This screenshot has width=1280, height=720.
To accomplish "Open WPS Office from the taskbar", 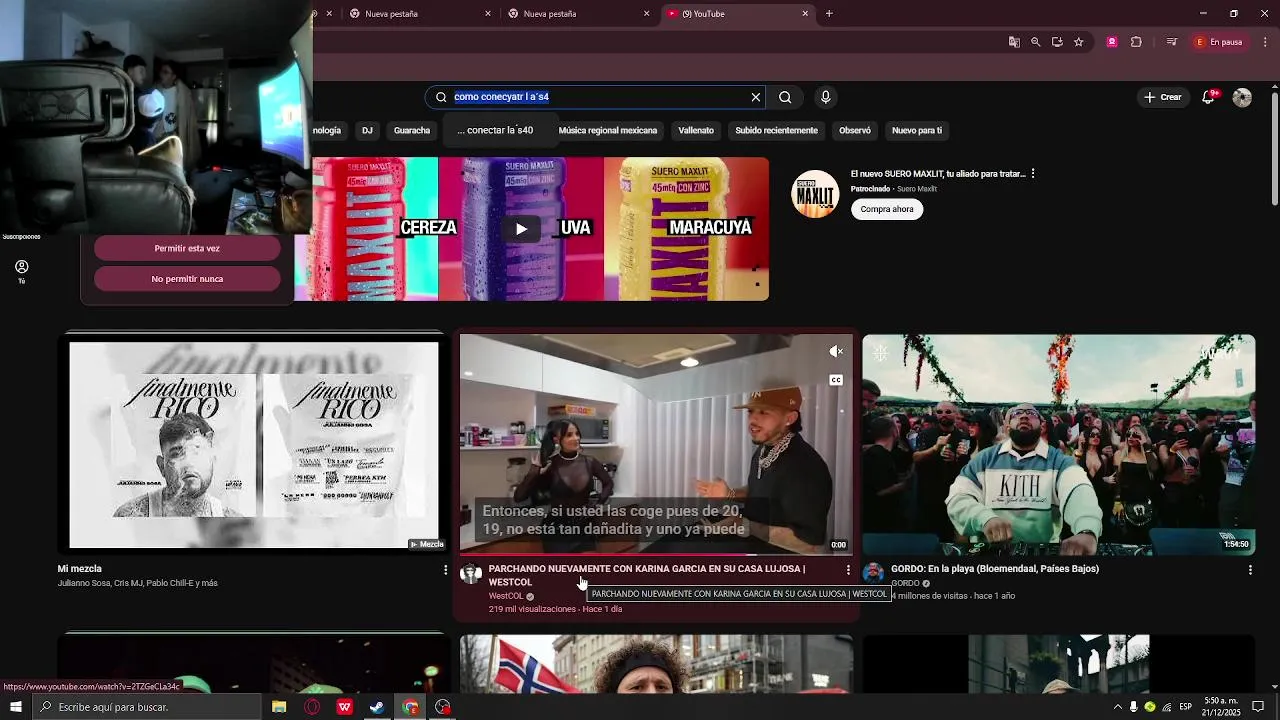I will pos(345,707).
